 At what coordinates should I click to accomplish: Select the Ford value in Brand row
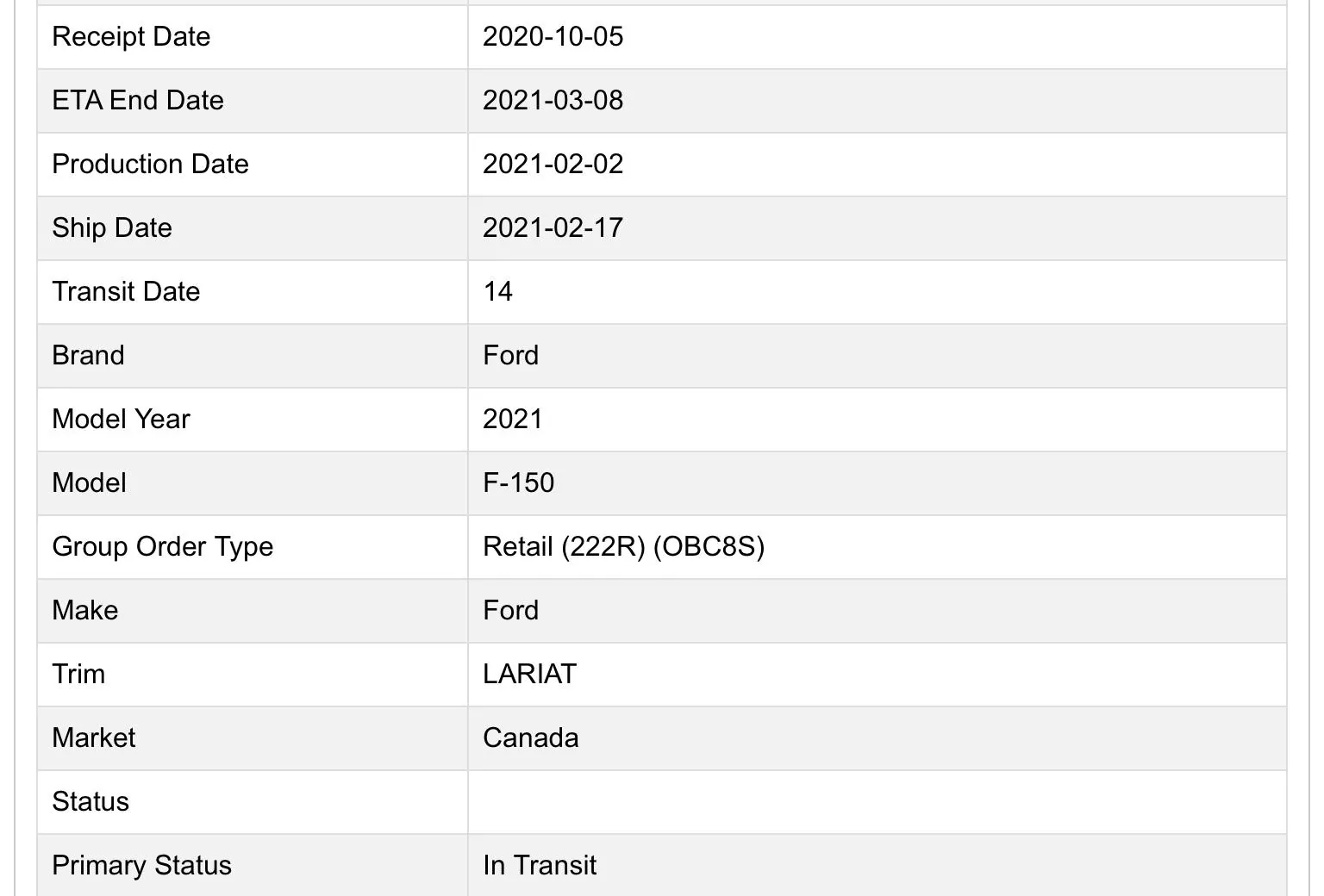pos(510,356)
